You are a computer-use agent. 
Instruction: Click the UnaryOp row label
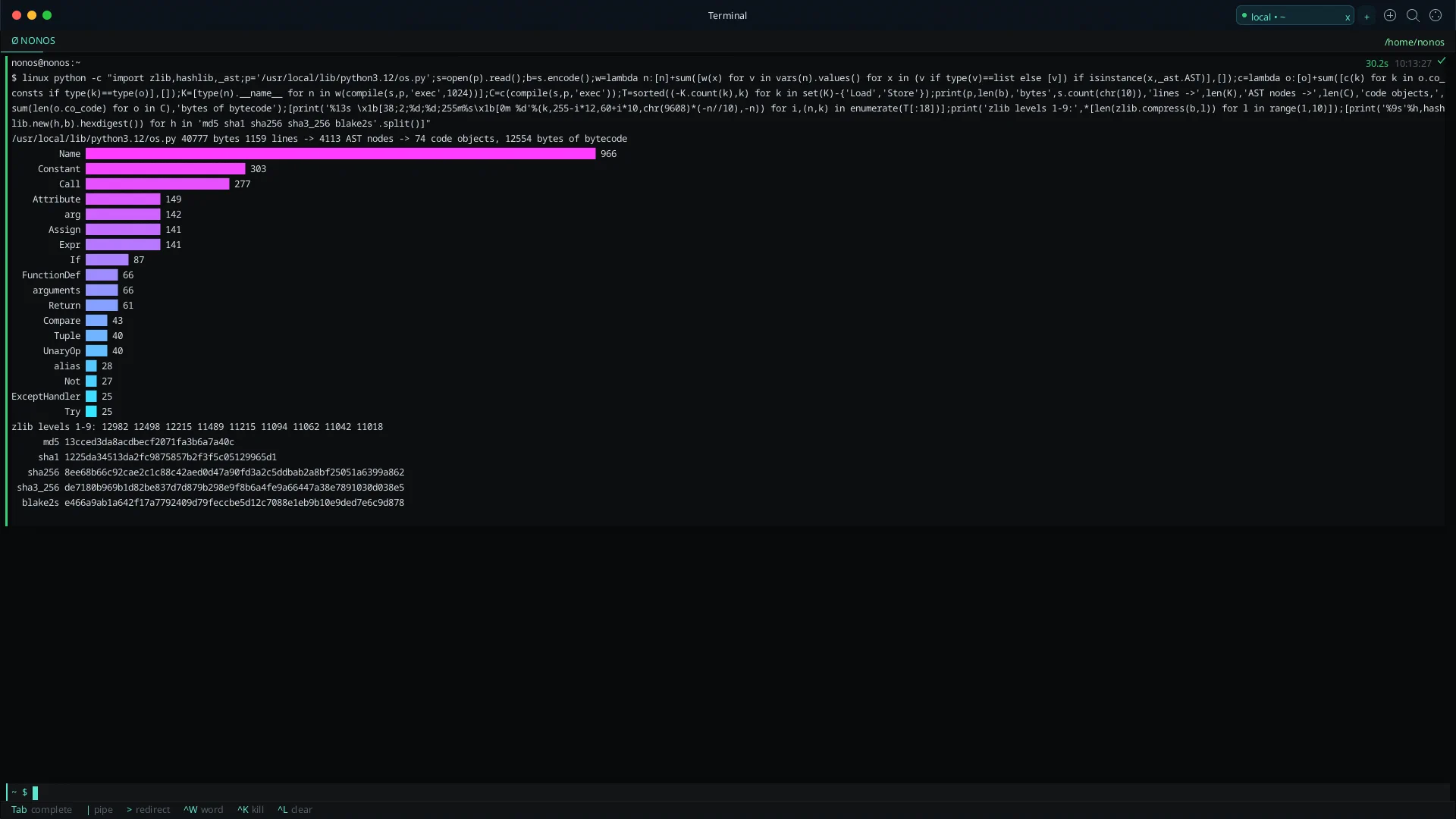(x=61, y=351)
